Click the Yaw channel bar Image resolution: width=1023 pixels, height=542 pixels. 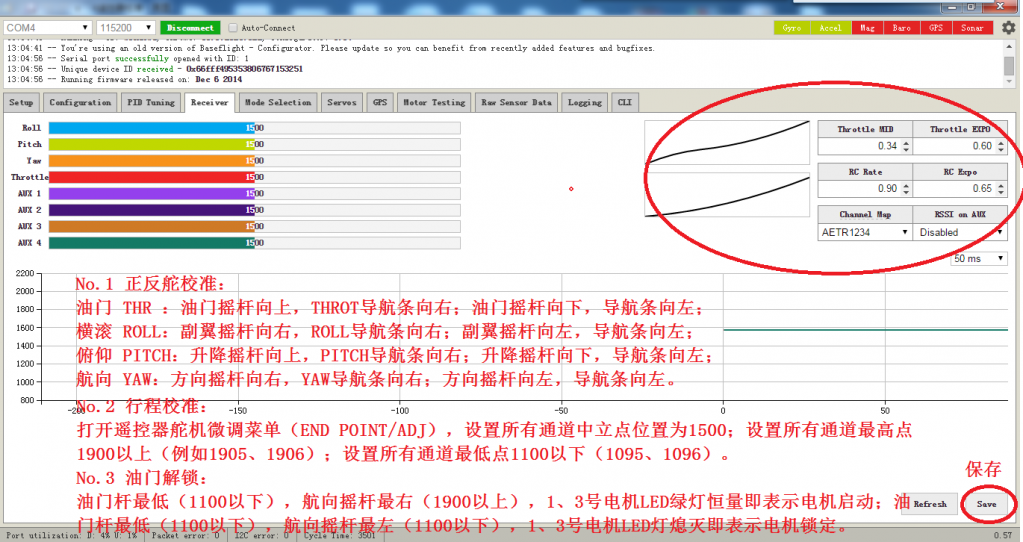[254, 160]
